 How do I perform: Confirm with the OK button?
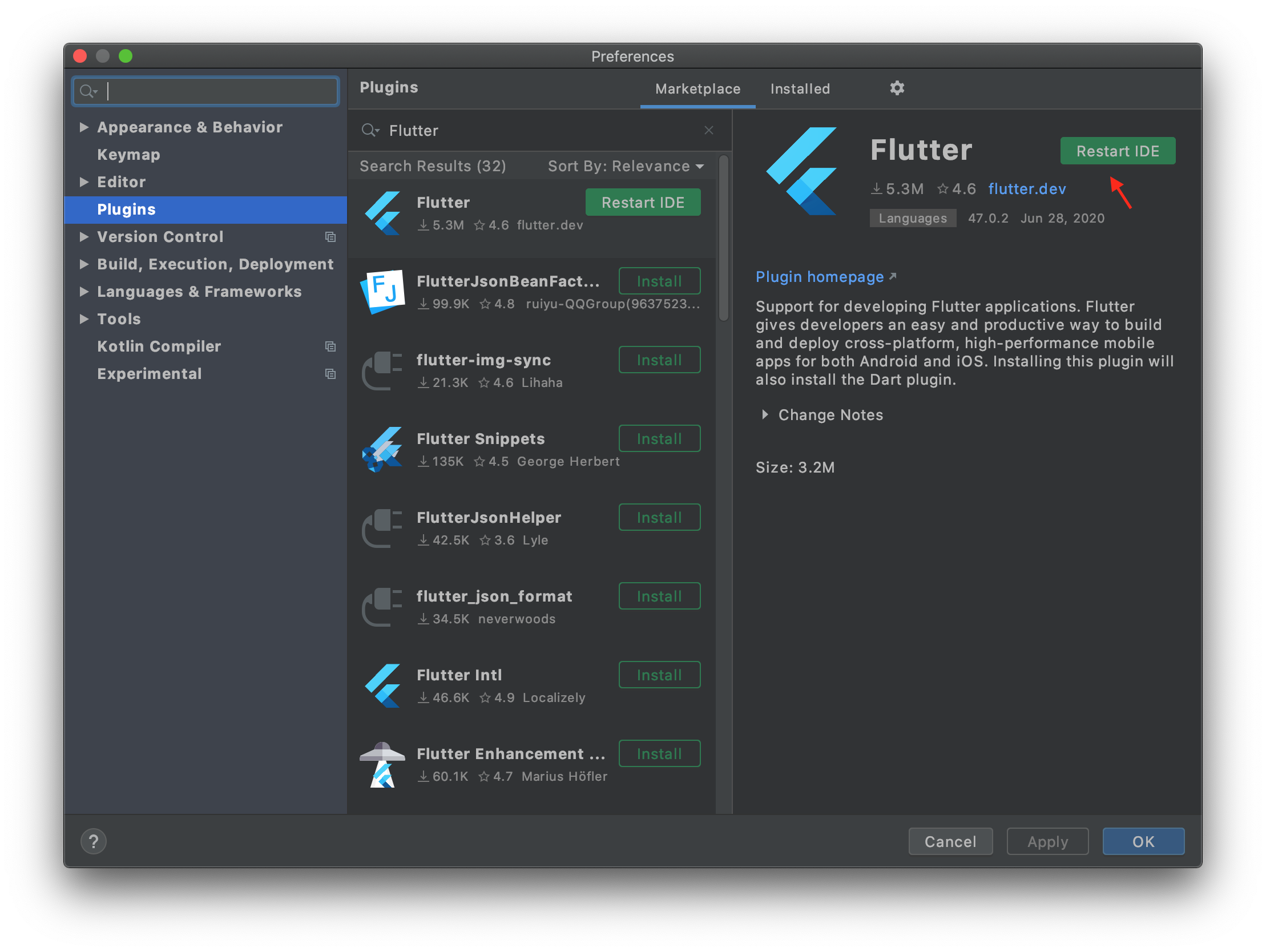point(1143,841)
